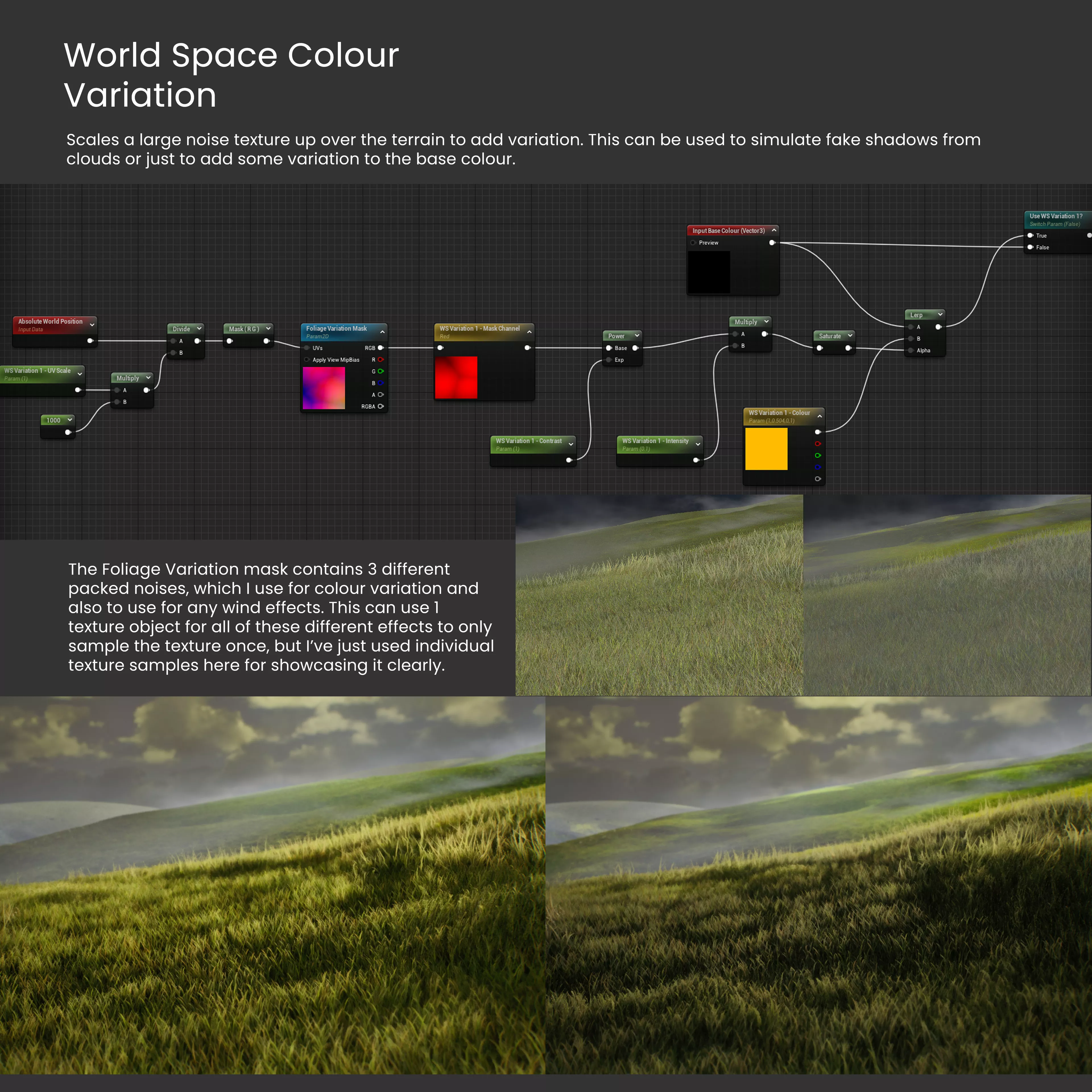Click the Absolute World Position output pin
Image resolution: width=1092 pixels, height=1092 pixels.
[90, 341]
